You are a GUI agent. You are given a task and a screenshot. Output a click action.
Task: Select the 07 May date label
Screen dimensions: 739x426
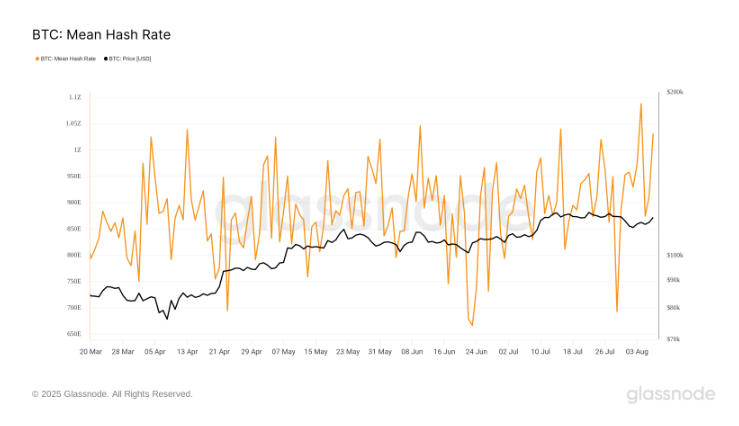pyautogui.click(x=284, y=352)
